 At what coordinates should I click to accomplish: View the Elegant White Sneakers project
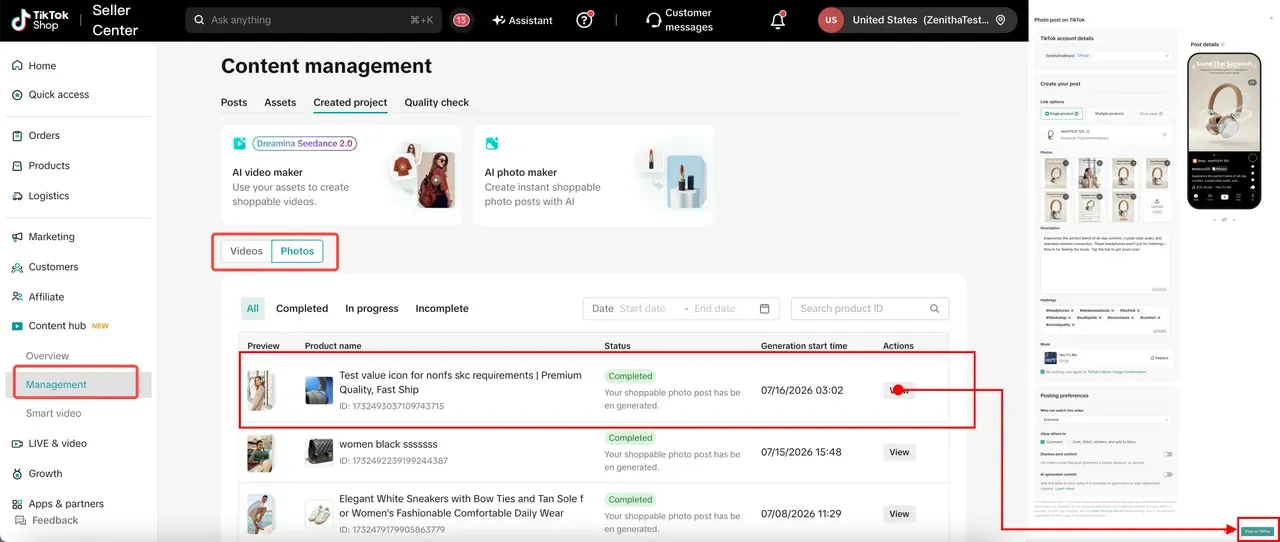click(x=899, y=514)
